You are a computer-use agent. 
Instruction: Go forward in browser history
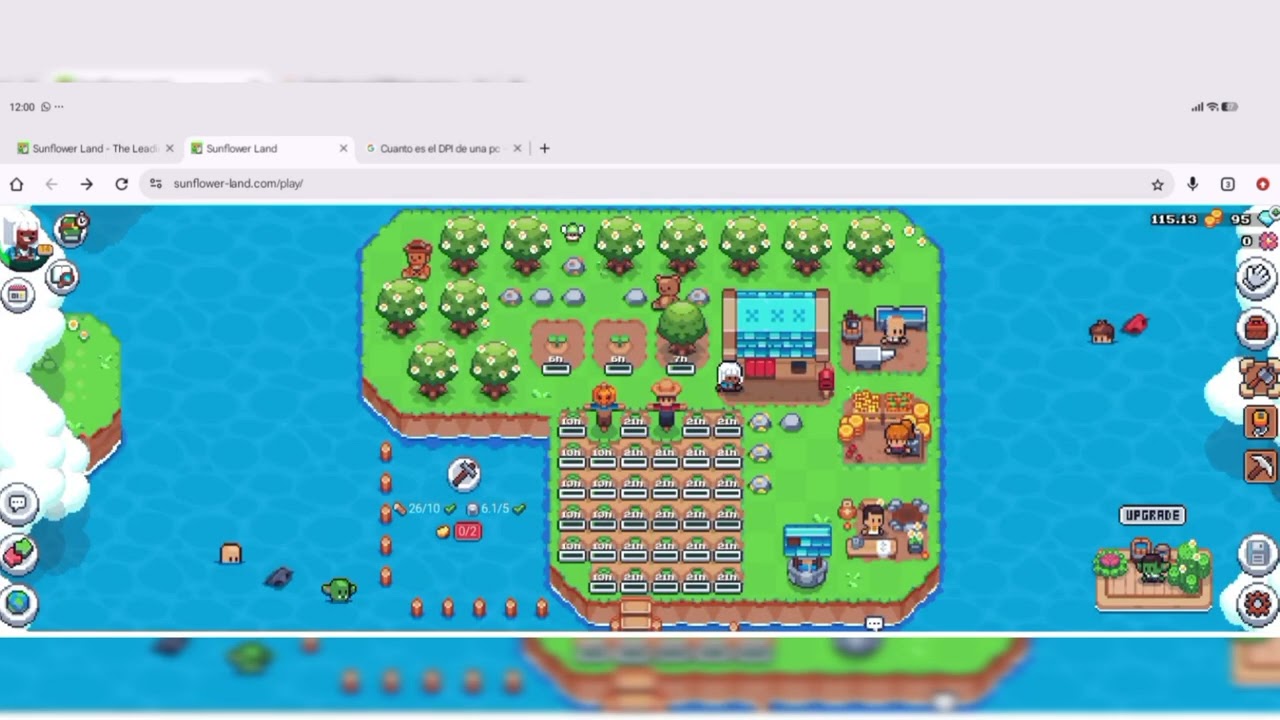[87, 184]
